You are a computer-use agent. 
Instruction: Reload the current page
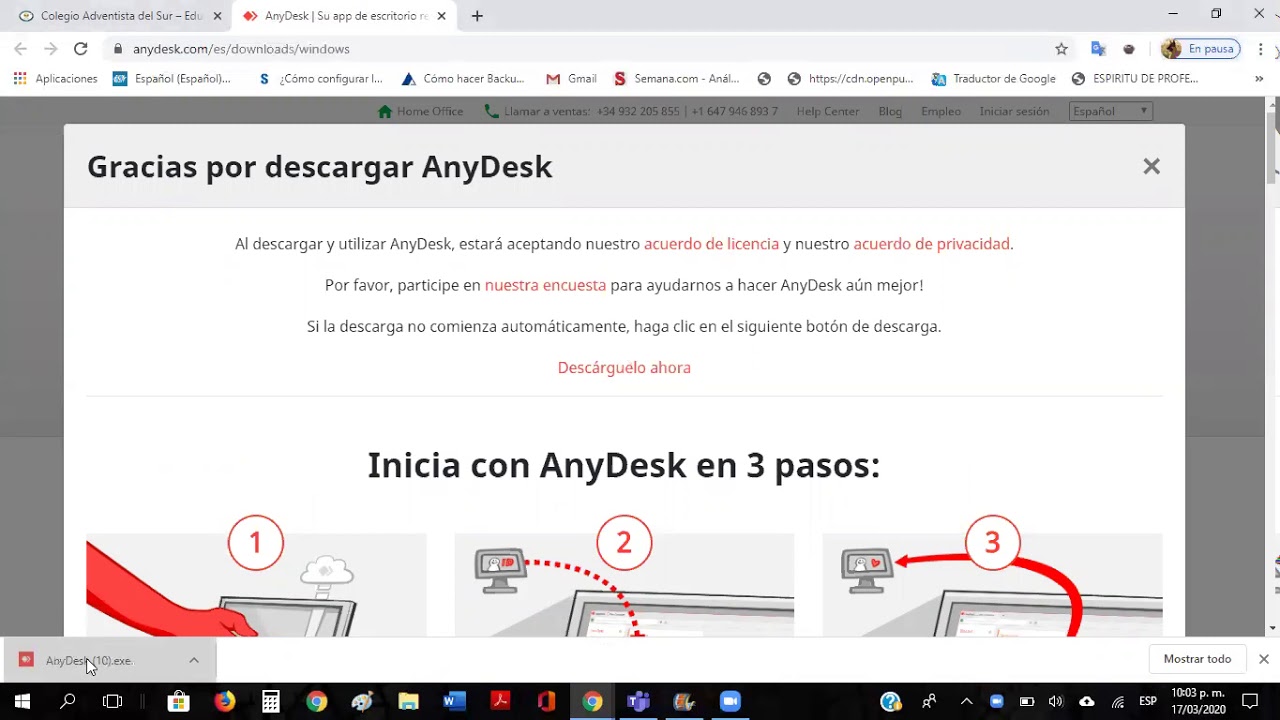[81, 48]
